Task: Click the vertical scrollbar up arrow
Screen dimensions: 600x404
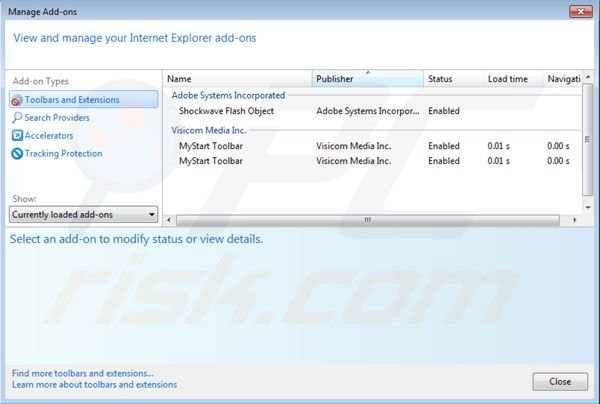Action: click(588, 77)
